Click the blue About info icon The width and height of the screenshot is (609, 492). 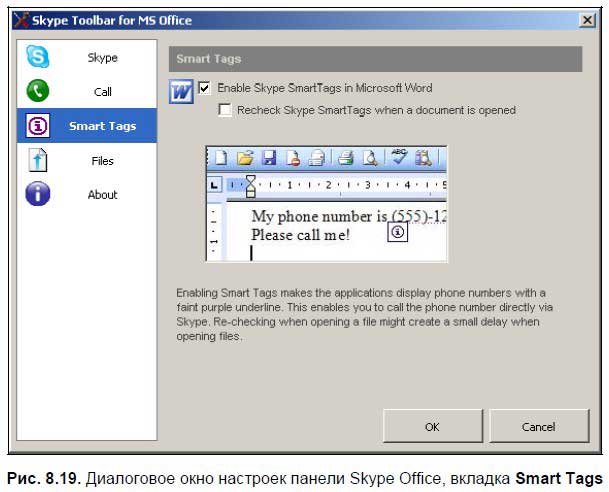click(38, 194)
